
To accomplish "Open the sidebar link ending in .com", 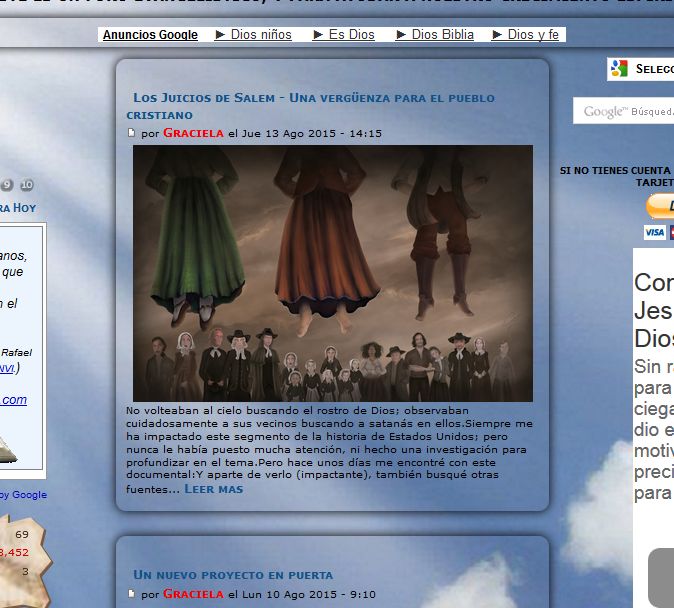I will (14, 400).
